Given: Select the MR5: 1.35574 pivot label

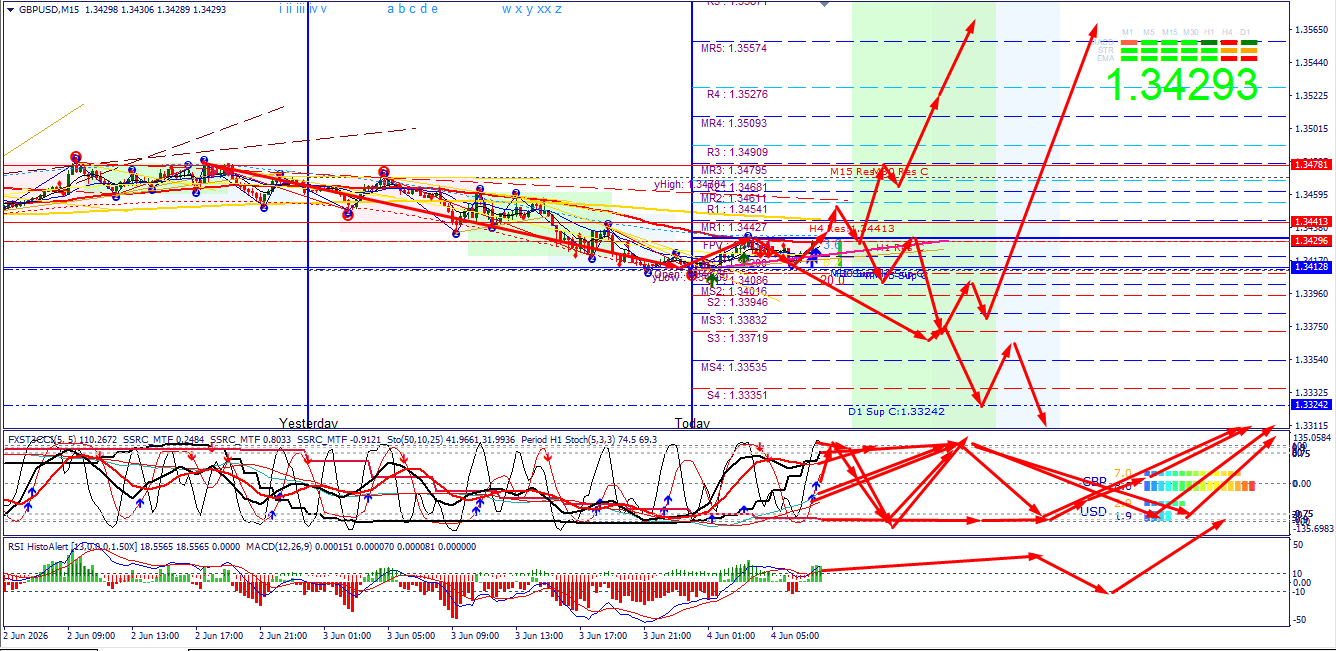Looking at the screenshot, I should click(734, 48).
